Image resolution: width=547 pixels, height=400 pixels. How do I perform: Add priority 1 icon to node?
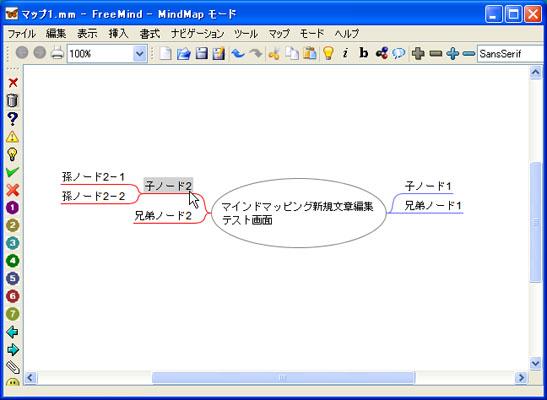[13, 207]
